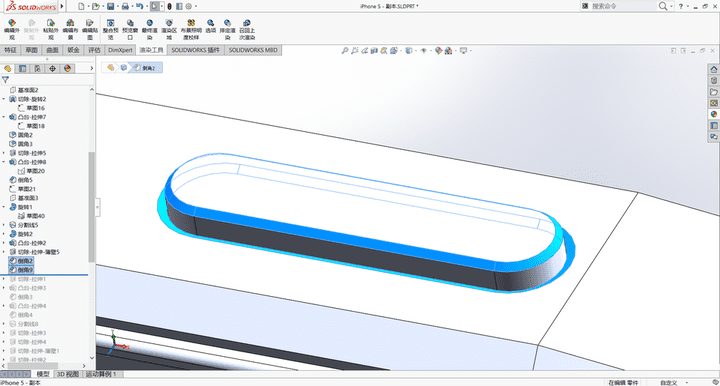This screenshot has width=720, height=386.
Task: Switch to 模型 (Model) bottom tab
Action: (x=43, y=374)
